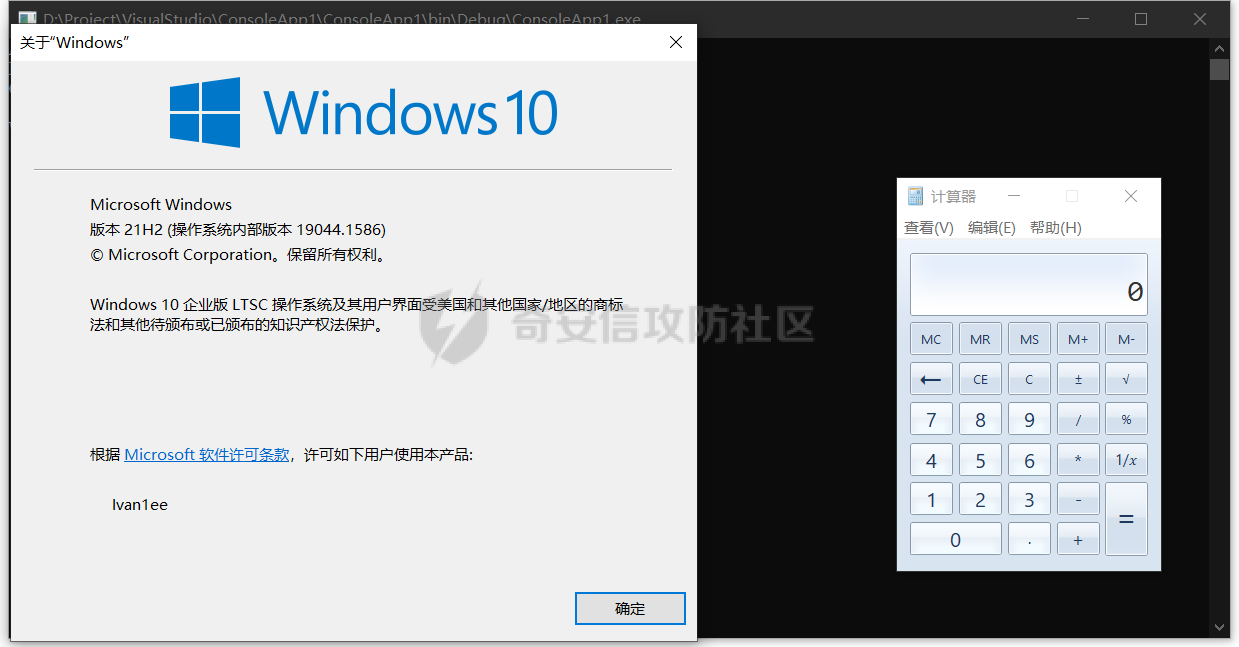Click the addition + key
The image size is (1239, 647).
click(x=1078, y=539)
